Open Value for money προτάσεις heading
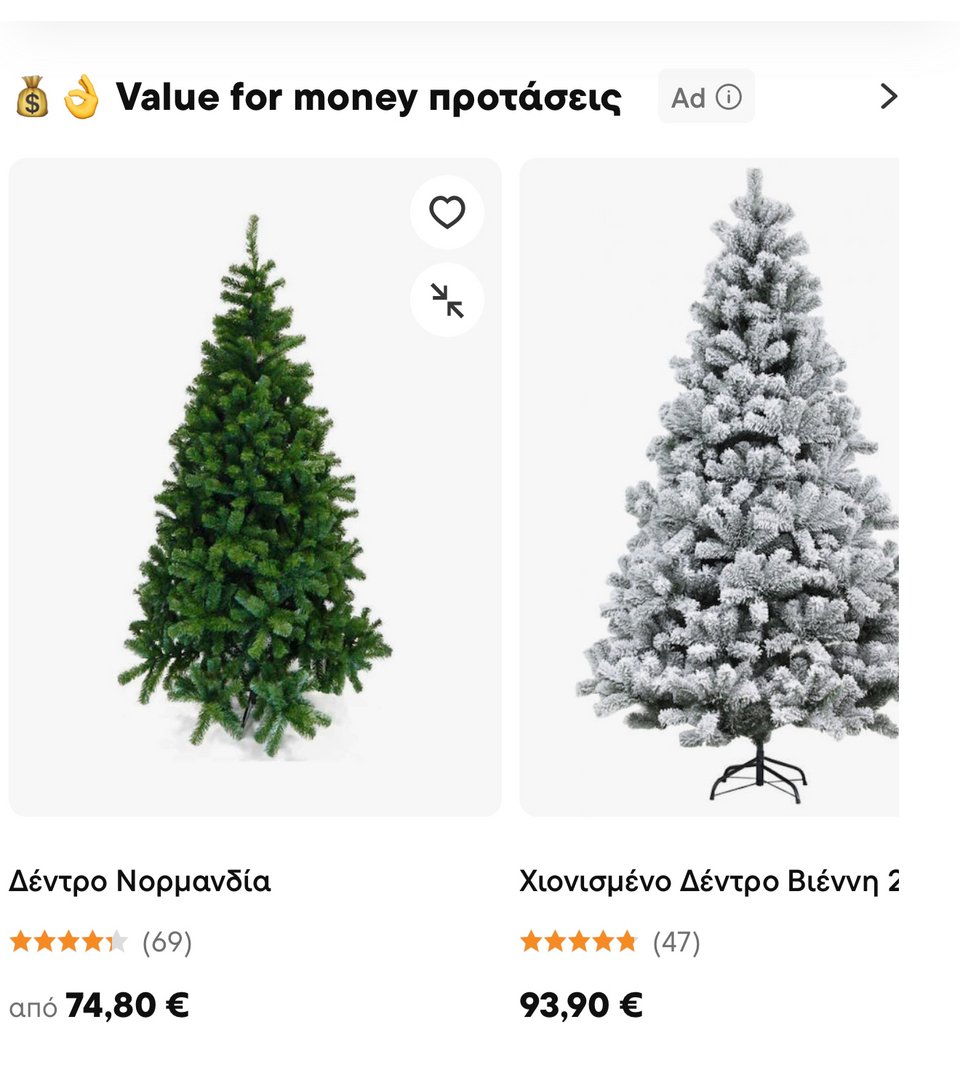960x1073 pixels. click(368, 97)
